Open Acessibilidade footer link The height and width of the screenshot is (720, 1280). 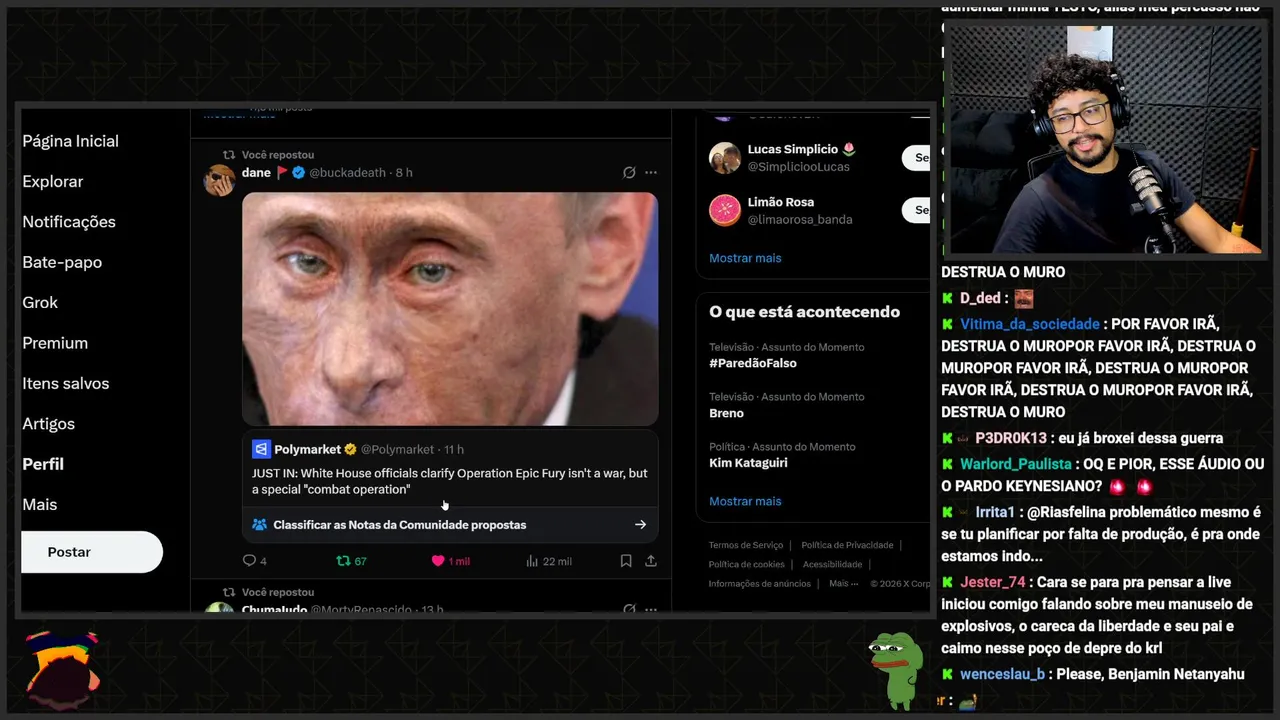[x=832, y=564]
